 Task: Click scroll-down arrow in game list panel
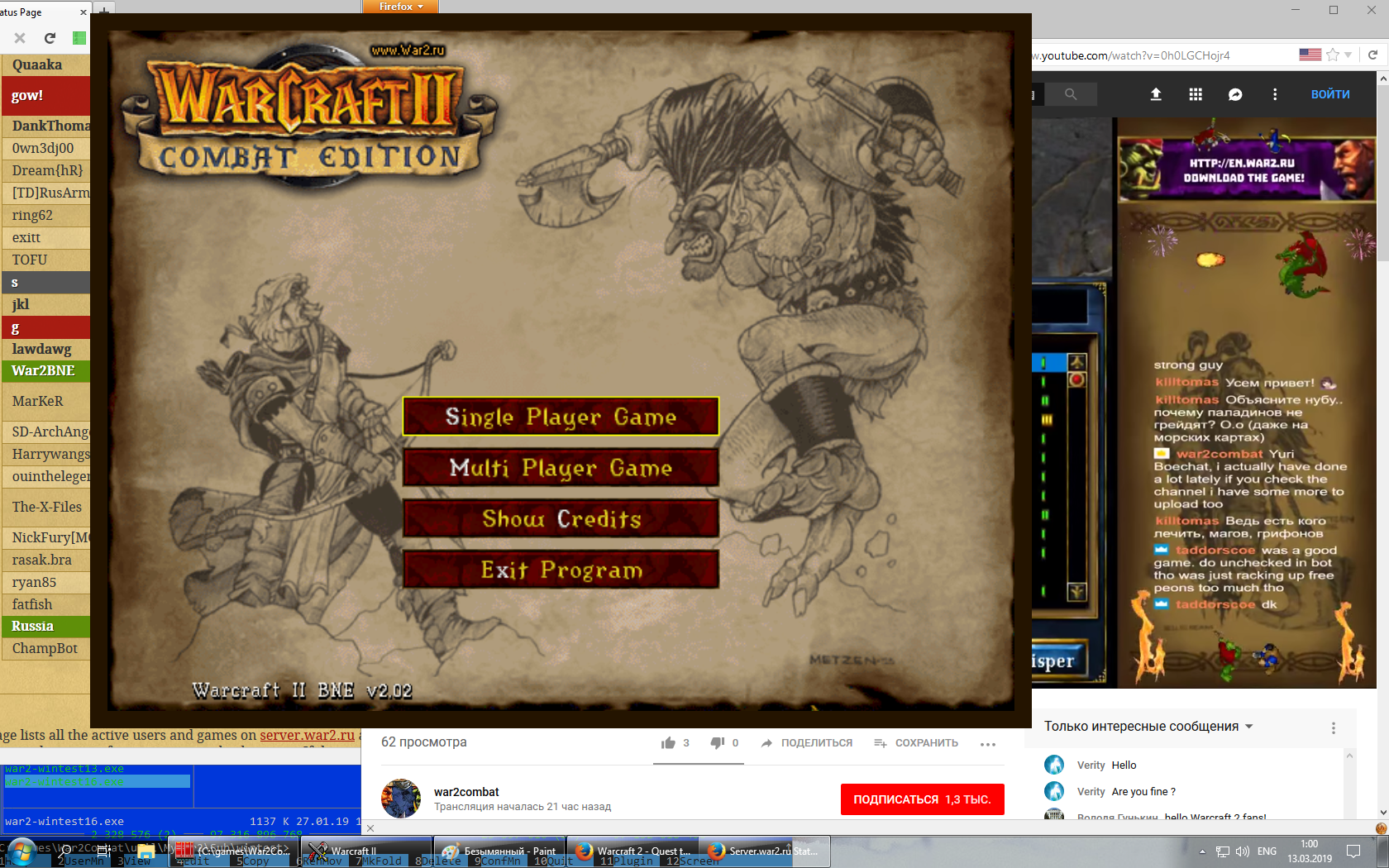tap(1076, 591)
